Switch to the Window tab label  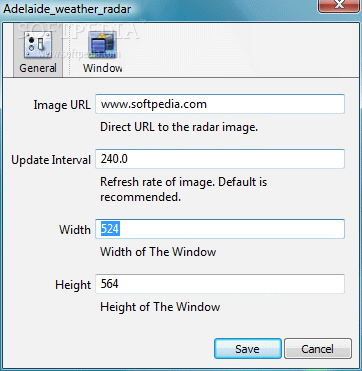pos(102,68)
